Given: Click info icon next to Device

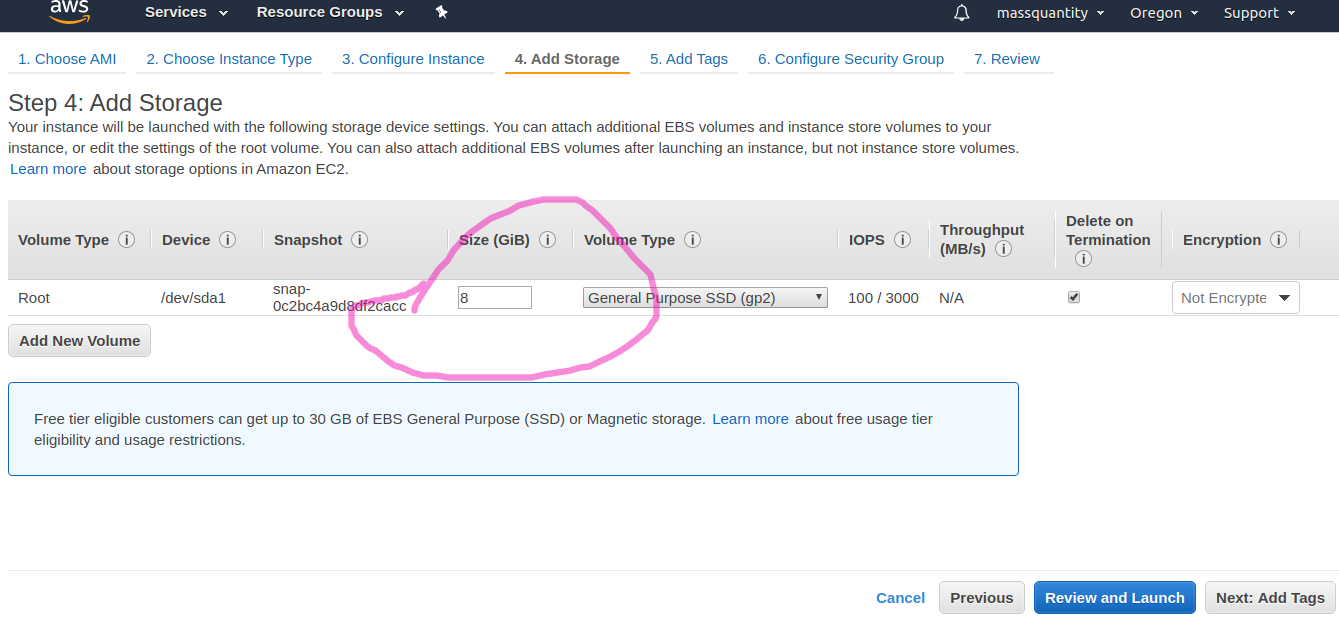Looking at the screenshot, I should 227,240.
